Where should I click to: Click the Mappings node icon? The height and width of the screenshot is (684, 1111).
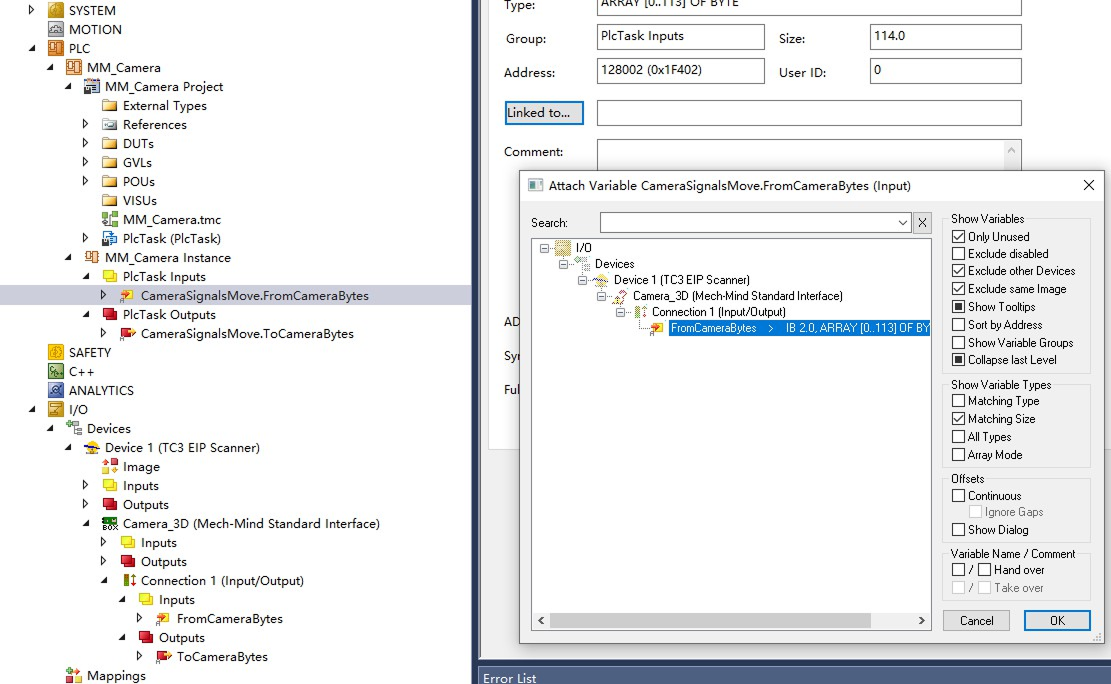pyautogui.click(x=73, y=675)
